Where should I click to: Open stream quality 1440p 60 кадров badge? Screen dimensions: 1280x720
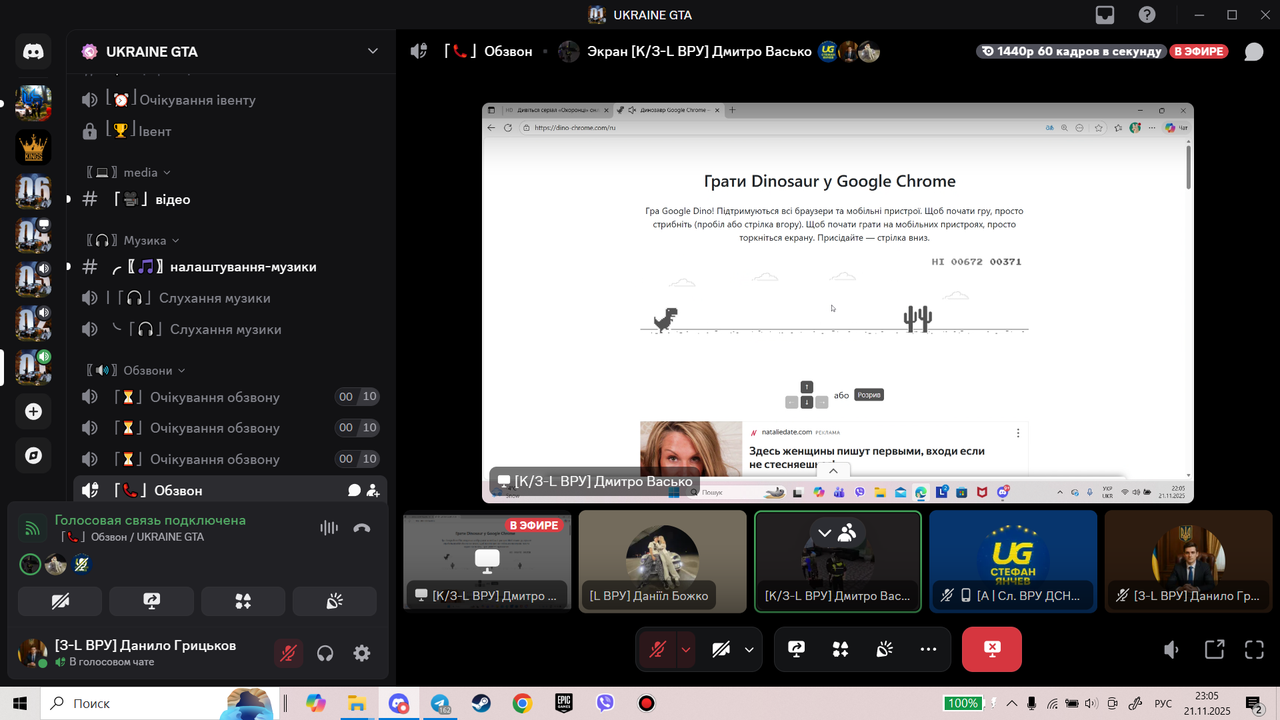click(x=1071, y=51)
